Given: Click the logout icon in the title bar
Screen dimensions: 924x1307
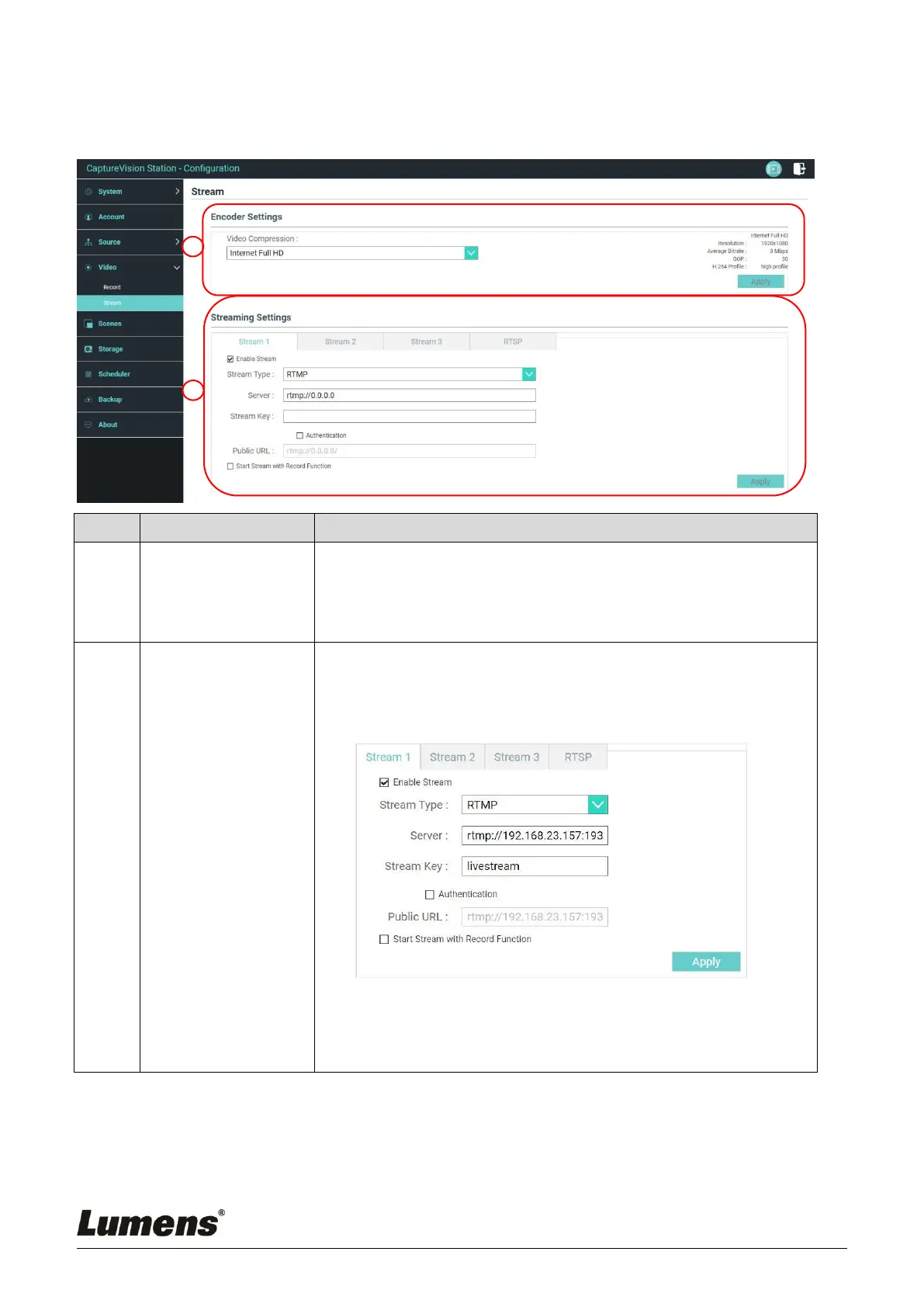Looking at the screenshot, I should (x=799, y=168).
